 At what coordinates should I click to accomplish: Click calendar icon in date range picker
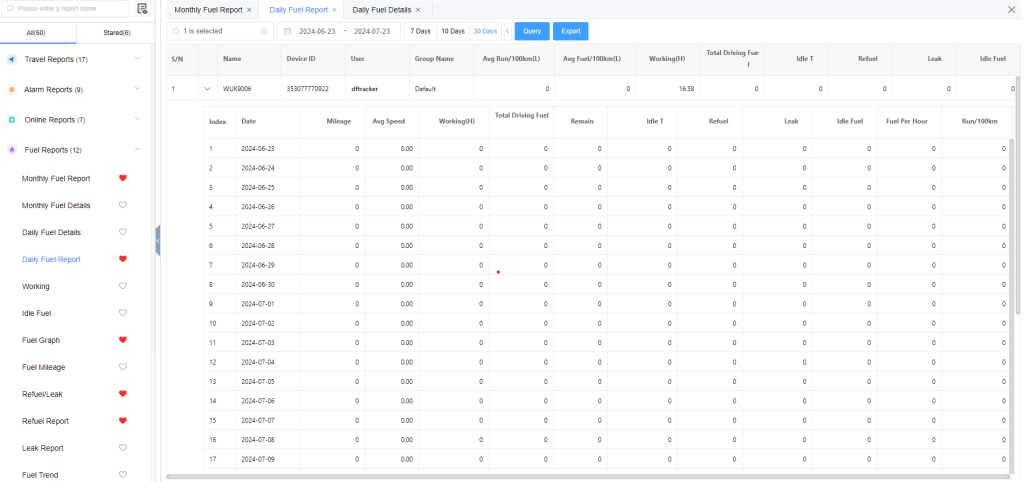tap(288, 31)
